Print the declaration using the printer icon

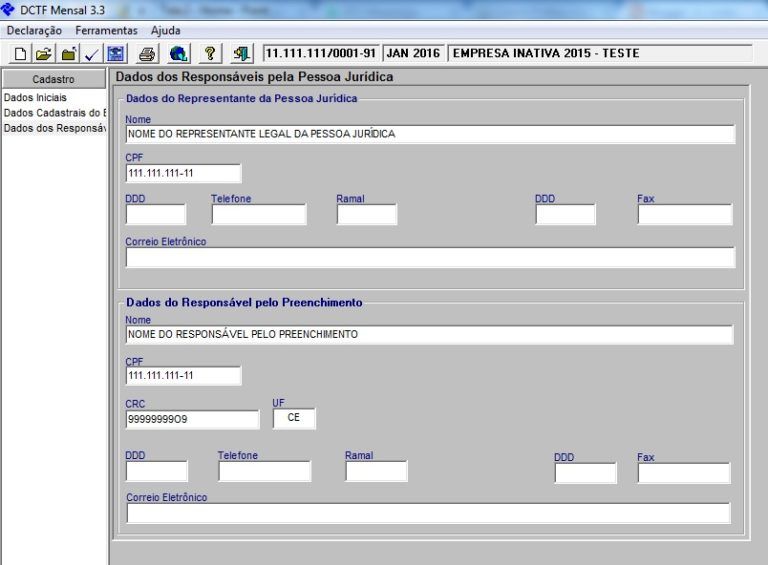point(147,53)
